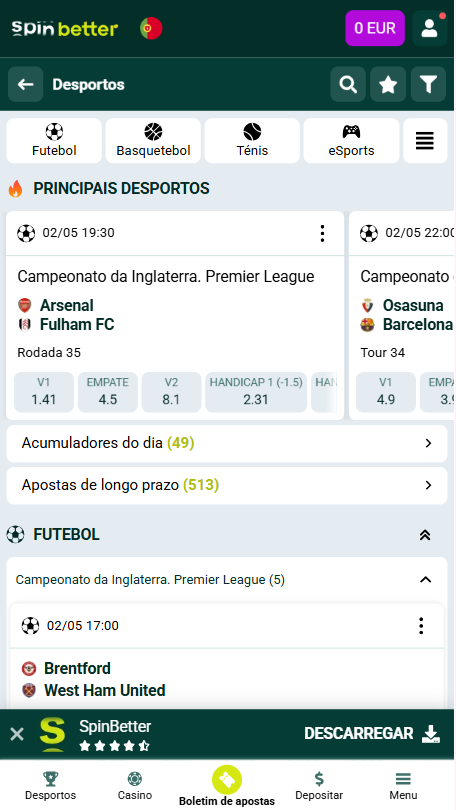Screen dimensions: 456x810
Task: Open favorites star icon
Action: (388, 84)
